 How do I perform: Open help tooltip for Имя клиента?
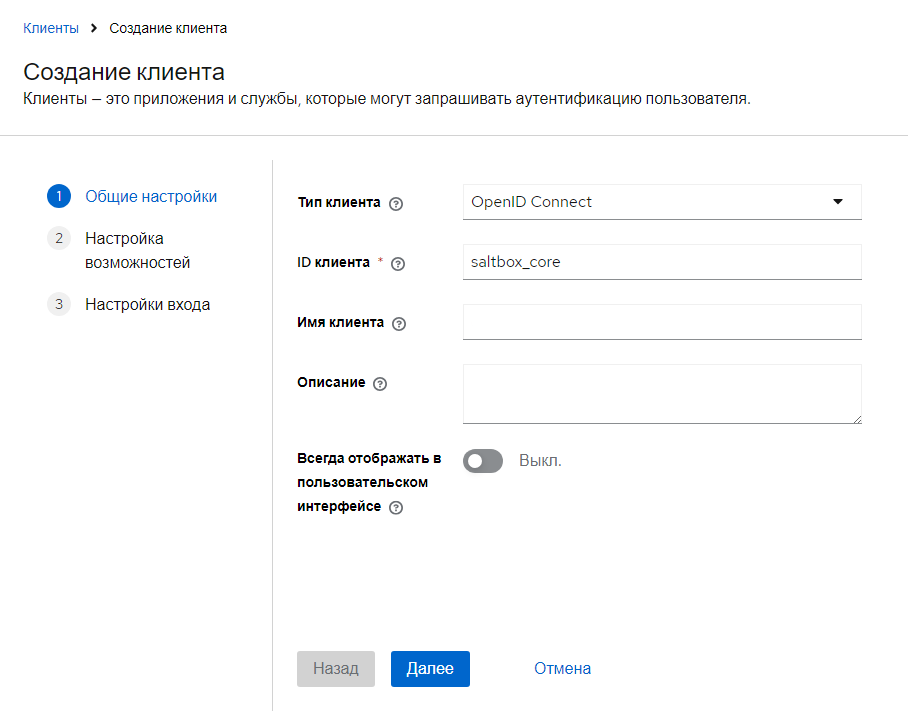click(400, 324)
